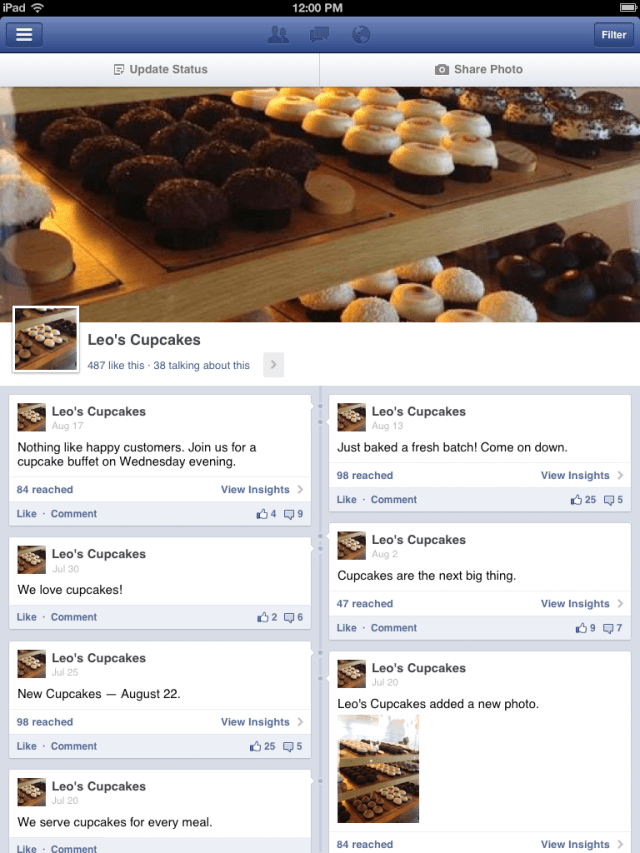Screen dimensions: 640x853
Task: Tap the camera Share Photo icon
Action: 441,69
